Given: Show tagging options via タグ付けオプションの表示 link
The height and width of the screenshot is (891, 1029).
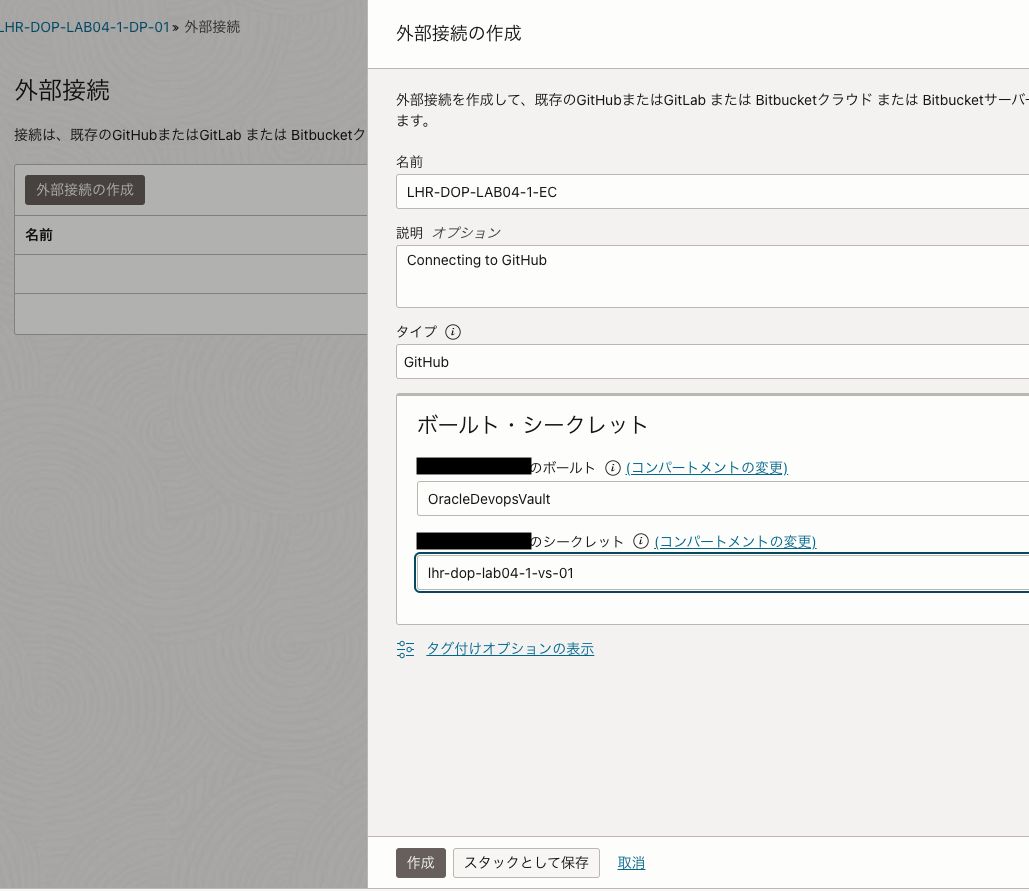Looking at the screenshot, I should [x=510, y=648].
